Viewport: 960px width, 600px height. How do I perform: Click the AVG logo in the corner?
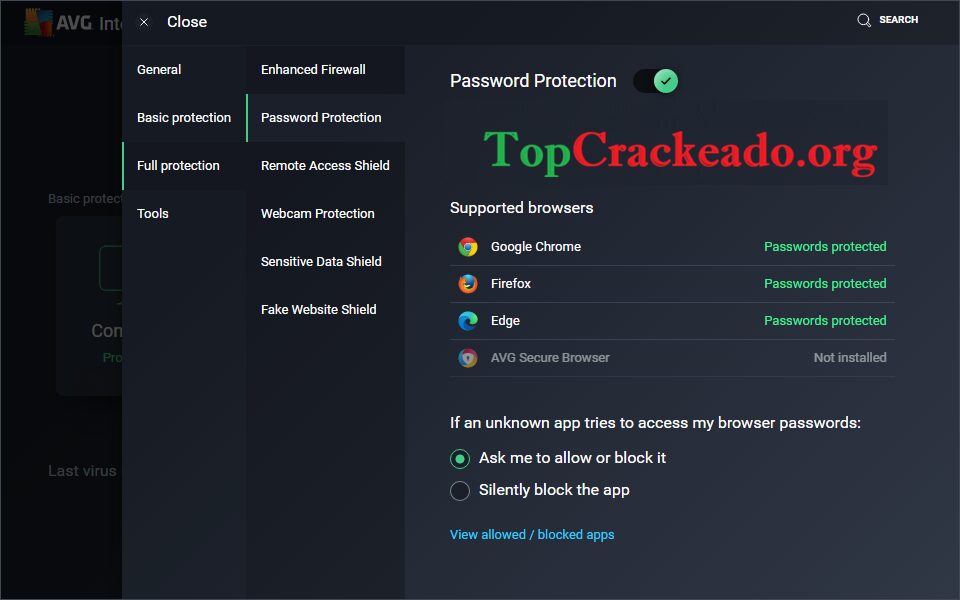[x=36, y=19]
